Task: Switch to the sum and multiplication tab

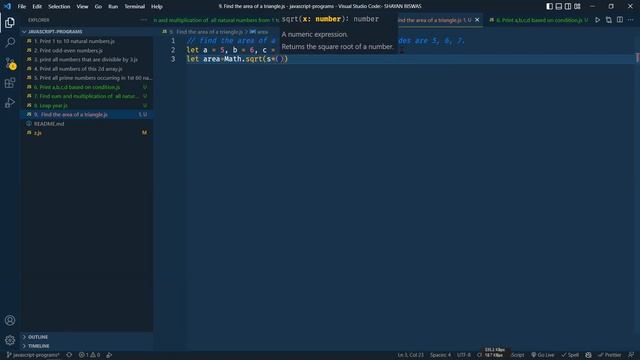Action: (x=216, y=20)
